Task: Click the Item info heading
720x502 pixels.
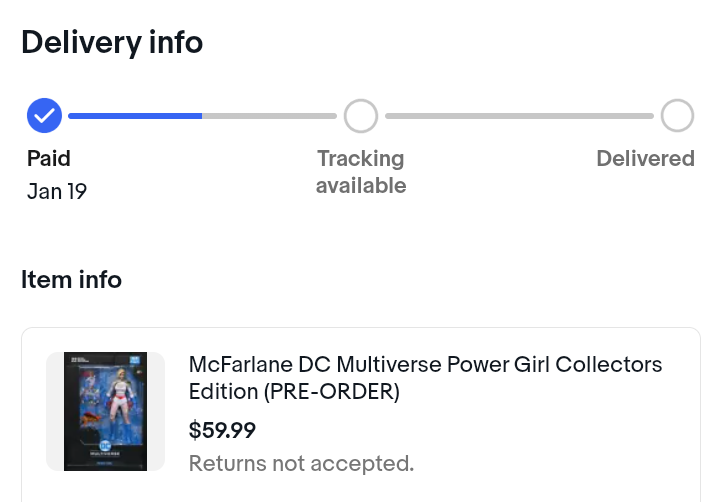Action: (x=71, y=280)
